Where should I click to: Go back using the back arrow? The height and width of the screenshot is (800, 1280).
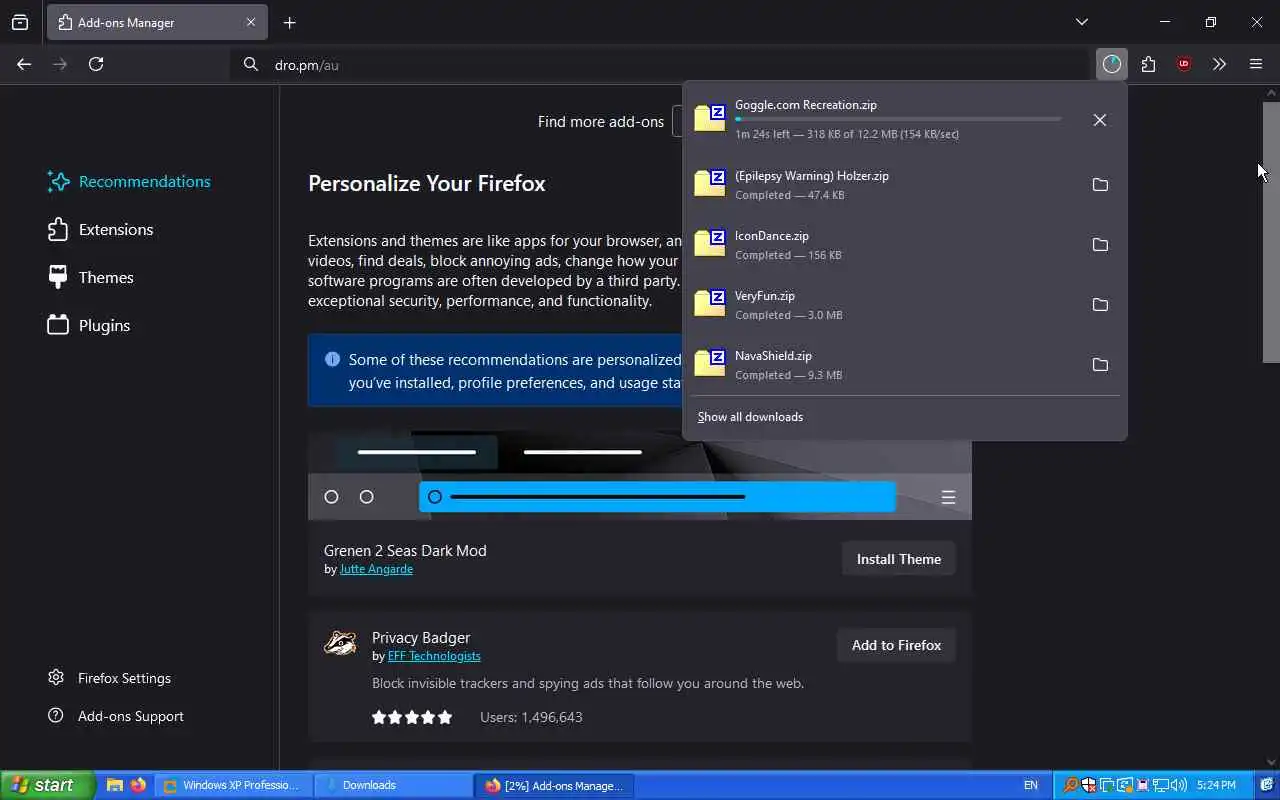pos(24,64)
